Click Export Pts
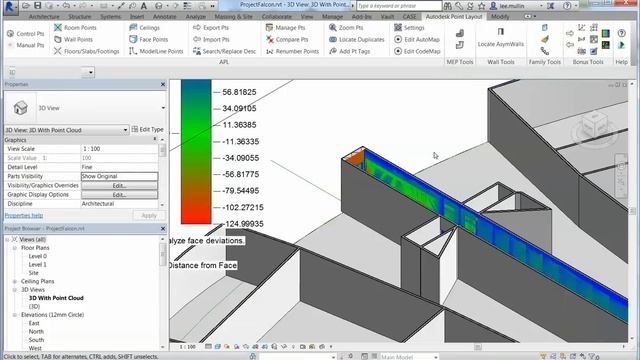 pos(211,27)
